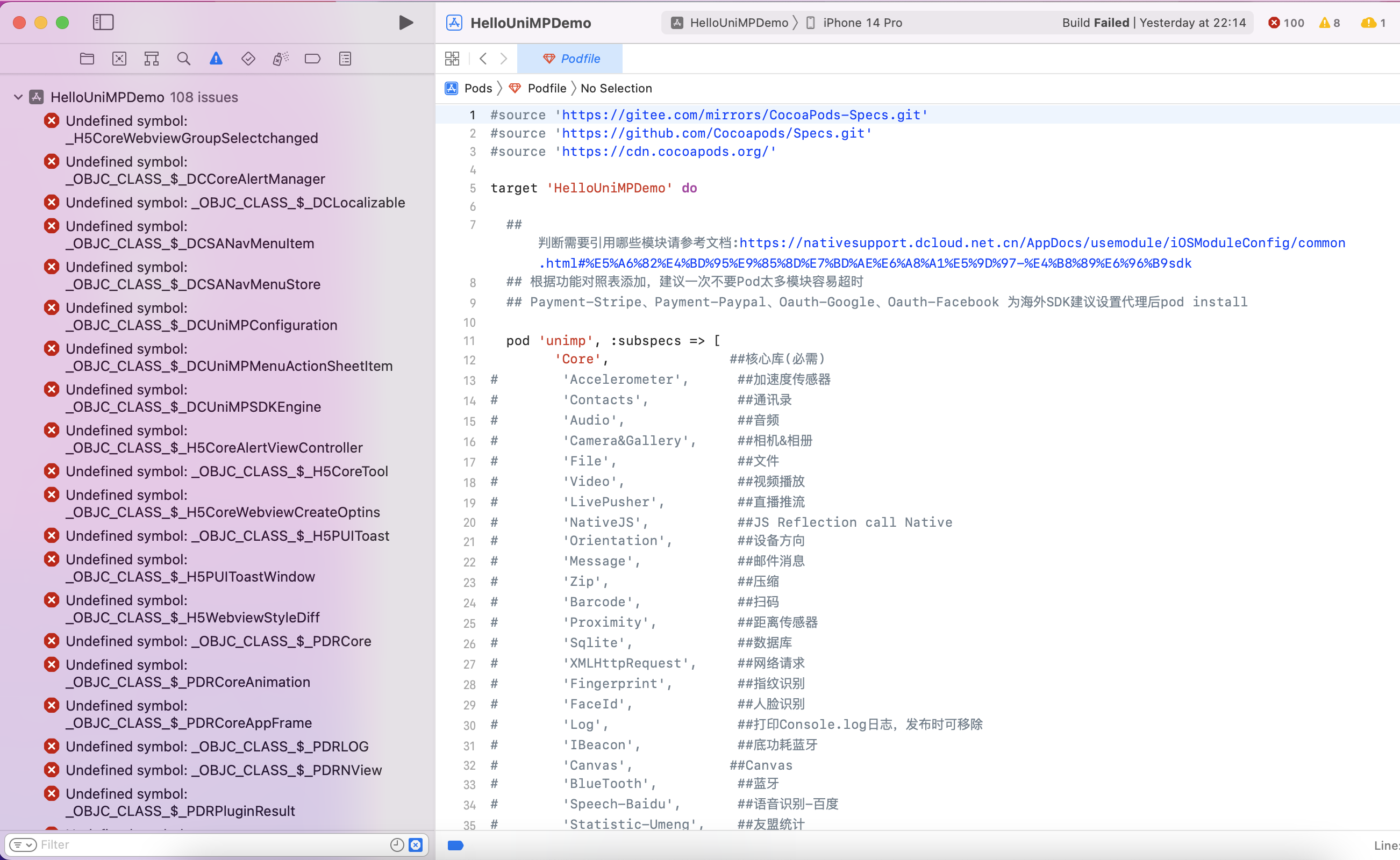Open the Breakpoint navigator
This screenshot has width=1400, height=860.
[x=312, y=59]
